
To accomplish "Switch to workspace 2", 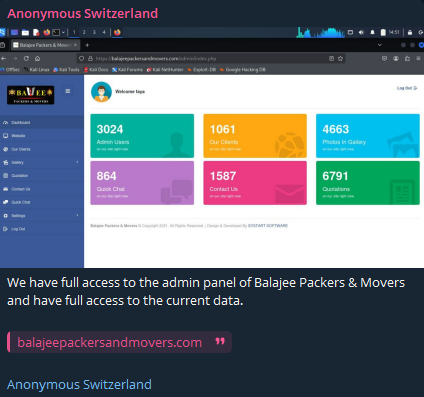I will point(84,32).
